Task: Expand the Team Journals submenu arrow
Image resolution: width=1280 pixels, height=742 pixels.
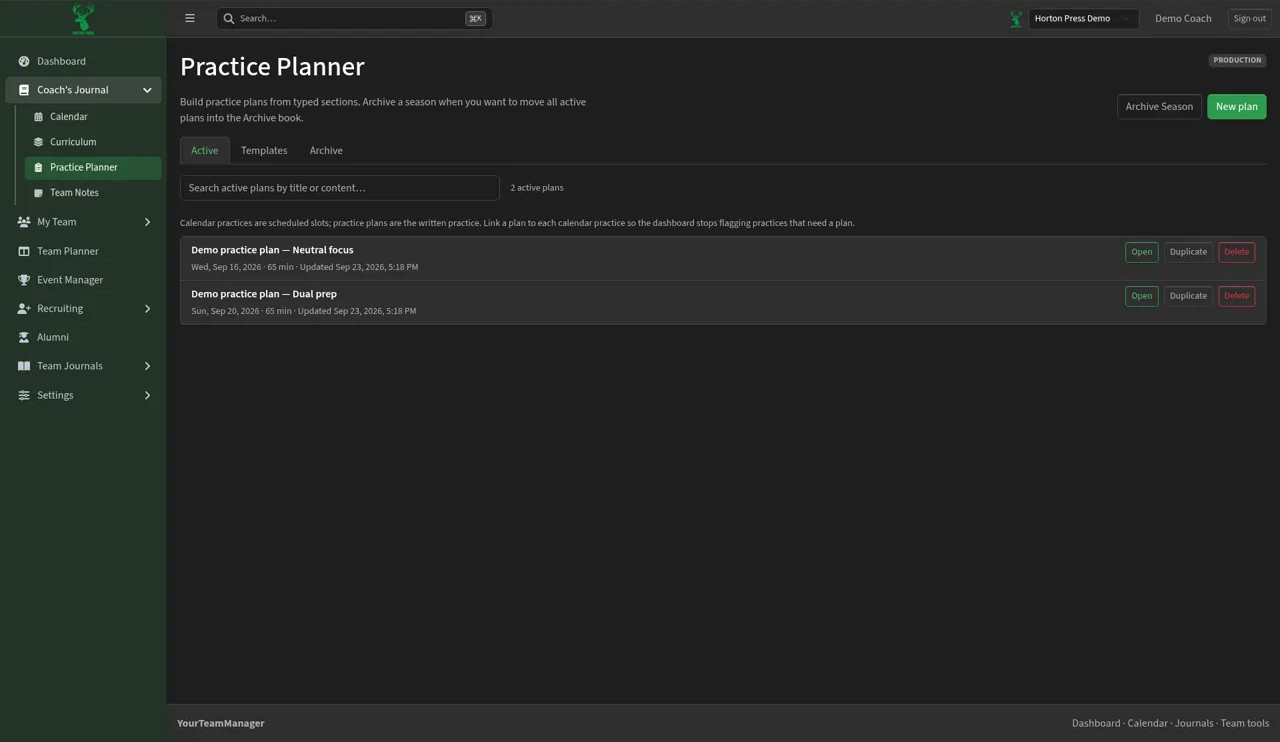Action: (147, 366)
